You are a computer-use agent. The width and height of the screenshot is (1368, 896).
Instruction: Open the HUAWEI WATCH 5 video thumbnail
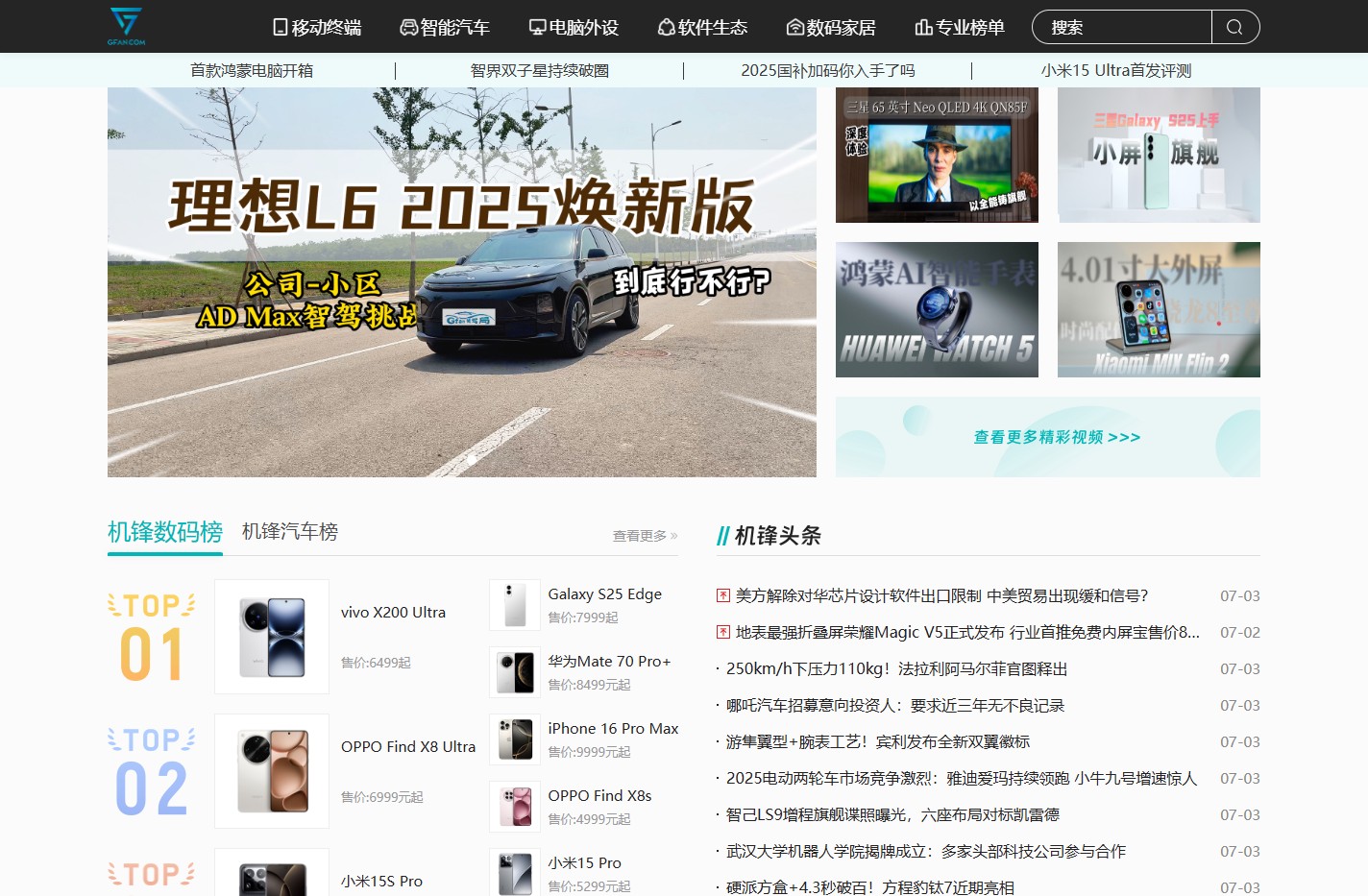[x=937, y=309]
